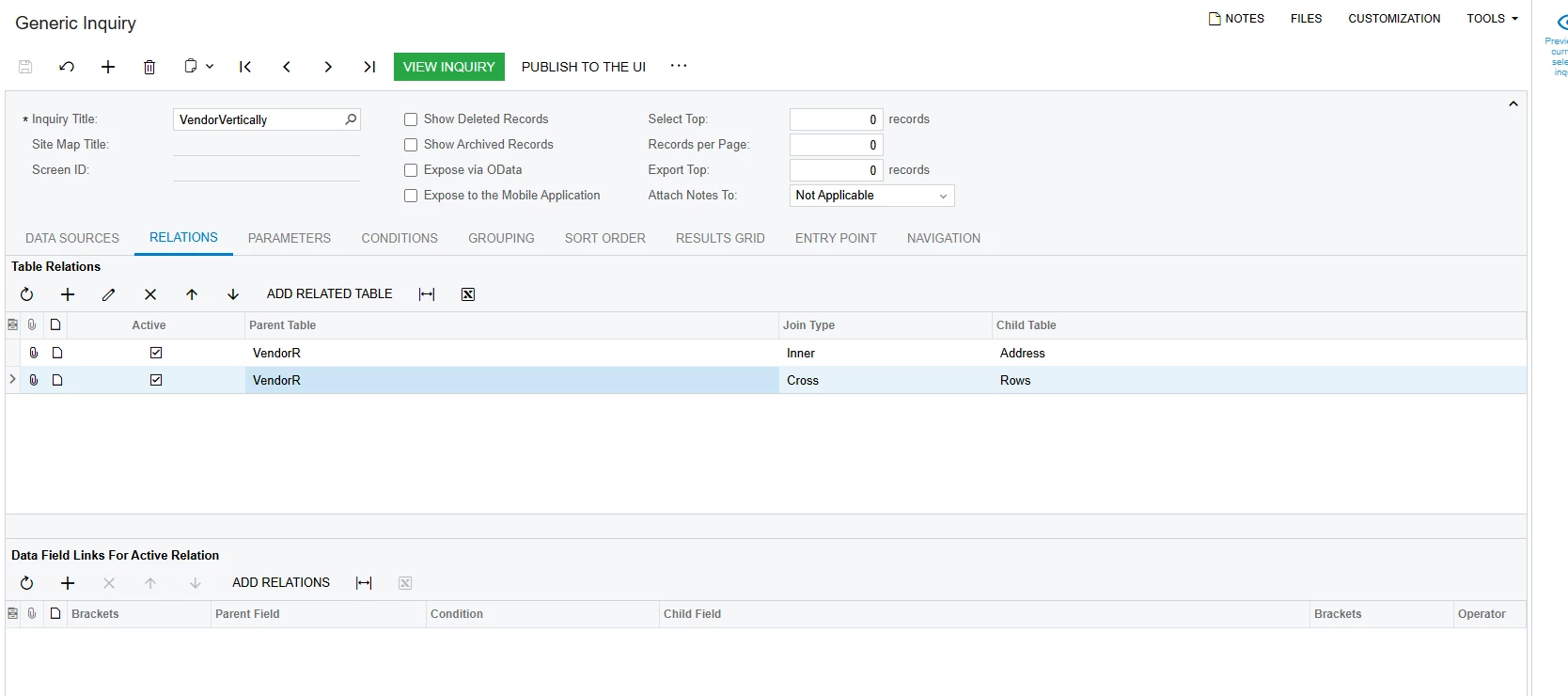1568x696 pixels.
Task: Export Table Relations to Excel
Action: [x=468, y=294]
